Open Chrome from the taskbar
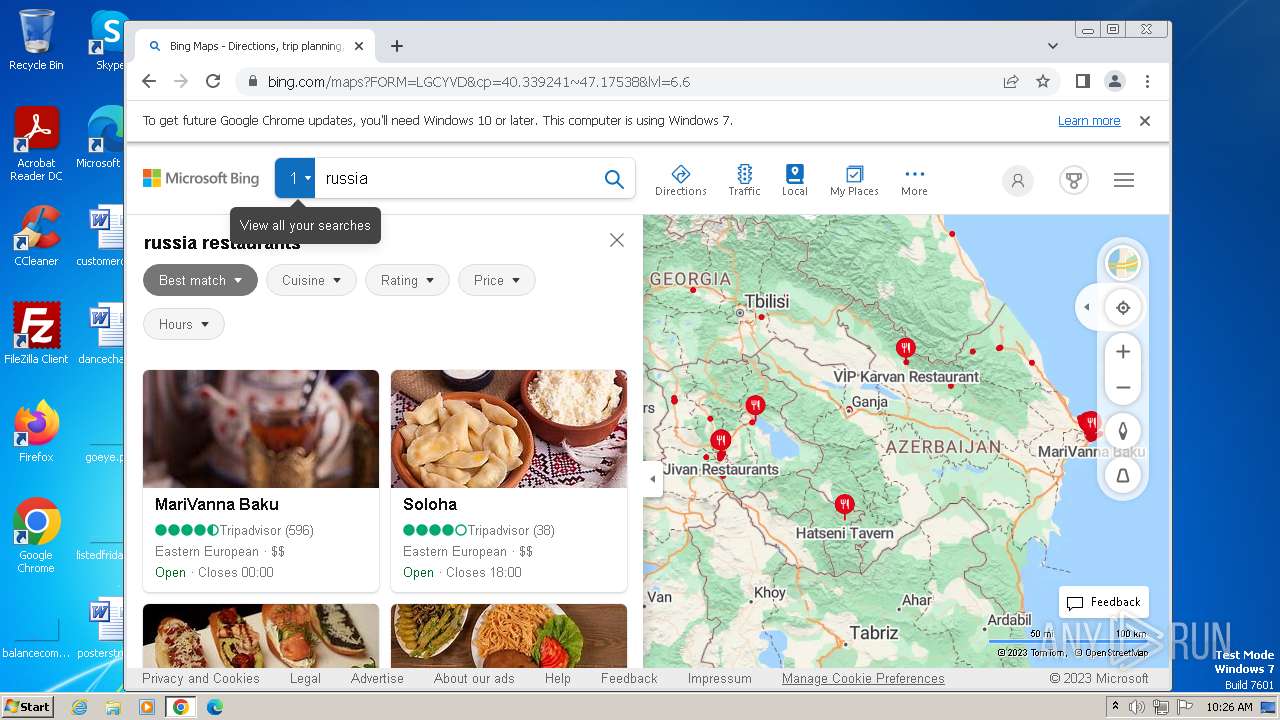The height and width of the screenshot is (720, 1280). 180,707
